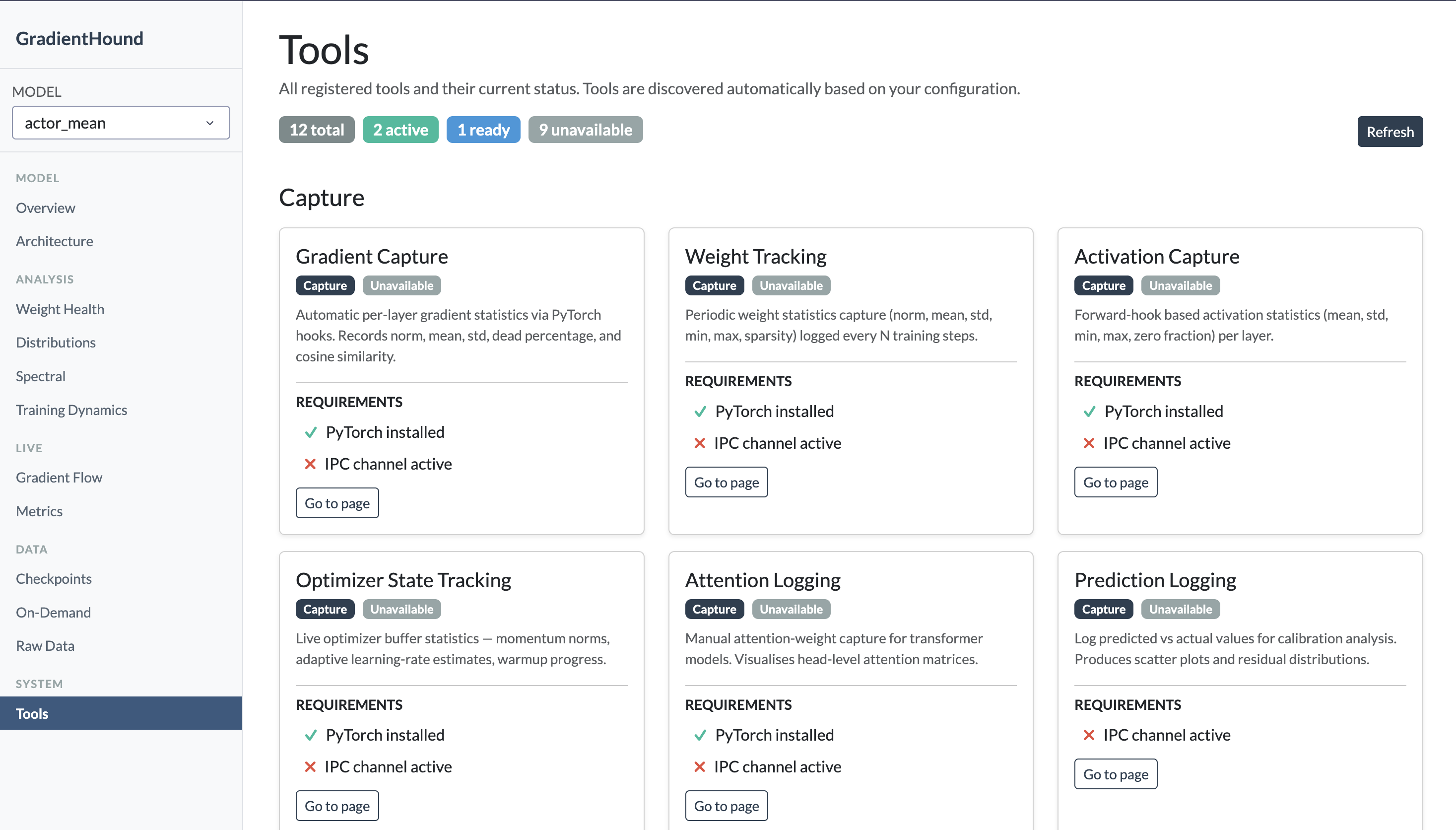Click the Refresh button
This screenshot has height=830, width=1456.
pos(1390,131)
